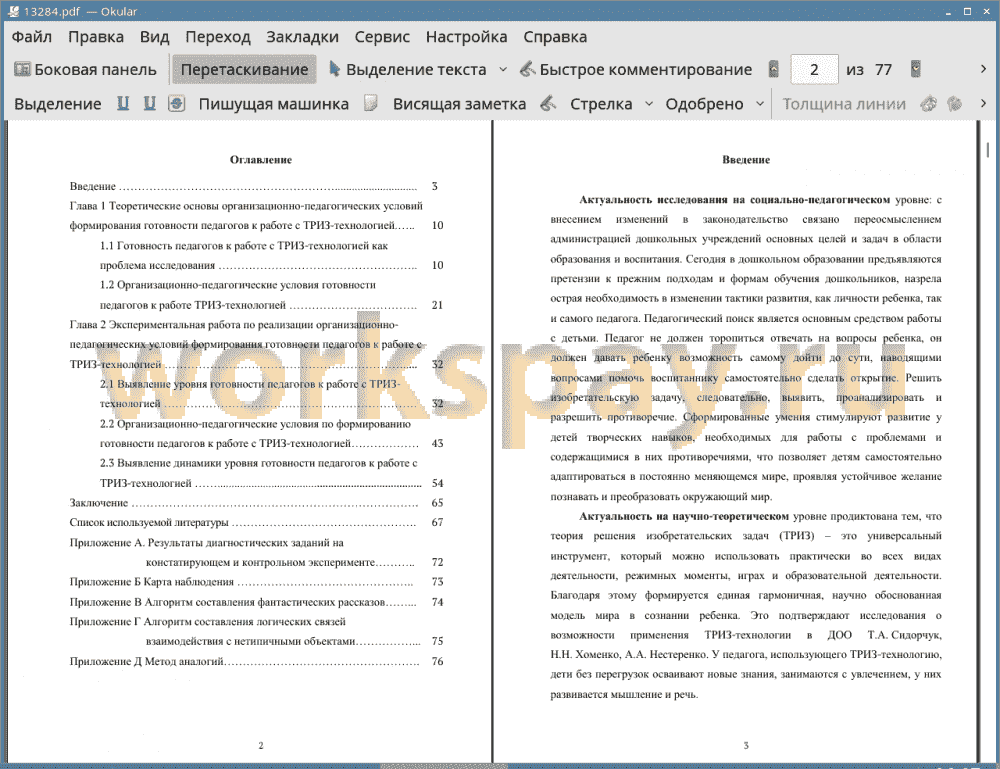Click page number 3 at page bottom
This screenshot has width=1000, height=769.
(746, 745)
